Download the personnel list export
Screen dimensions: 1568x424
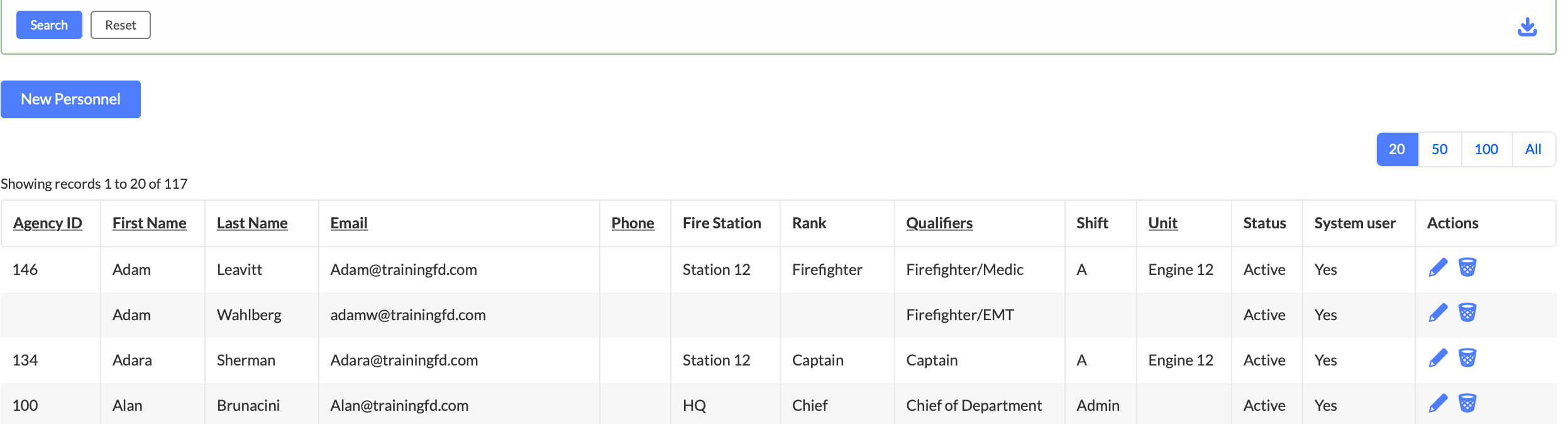click(x=1527, y=26)
